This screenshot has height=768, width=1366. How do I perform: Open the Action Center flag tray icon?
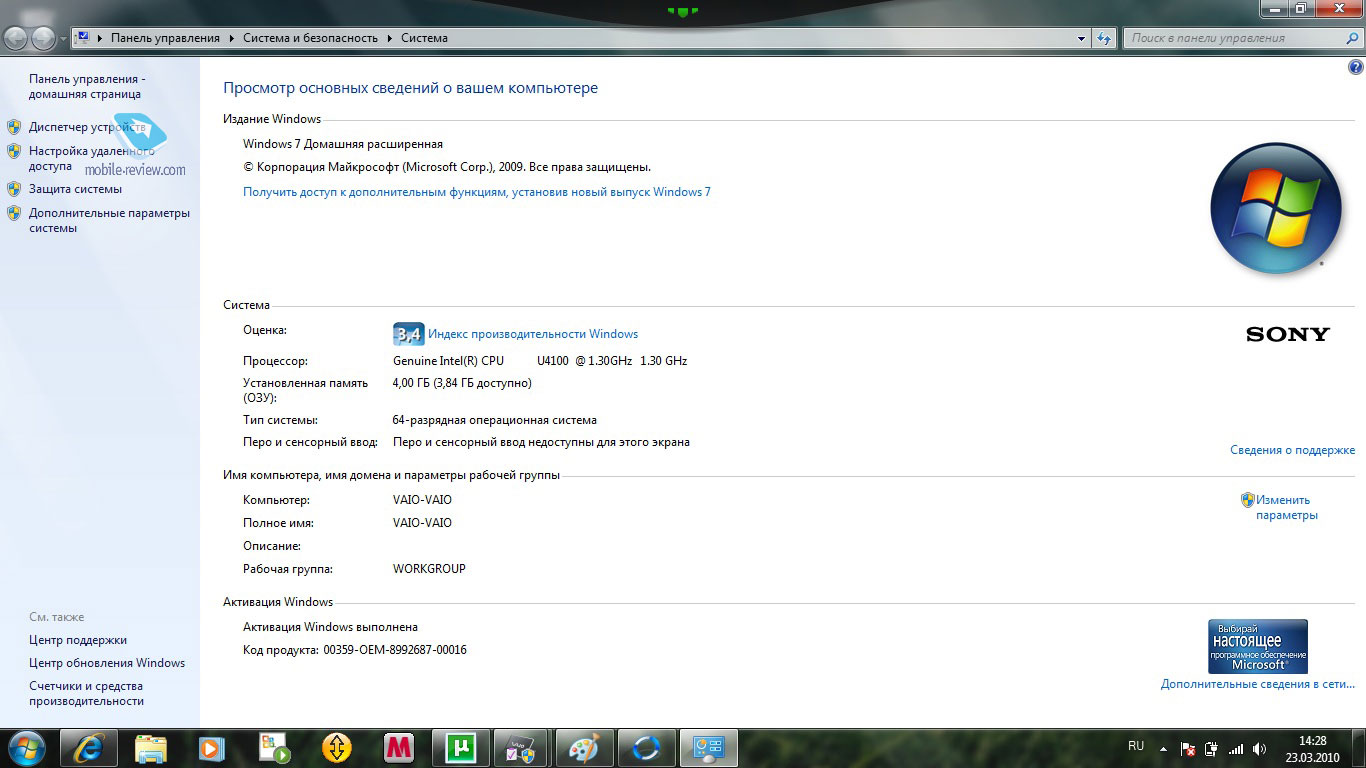click(x=1188, y=749)
